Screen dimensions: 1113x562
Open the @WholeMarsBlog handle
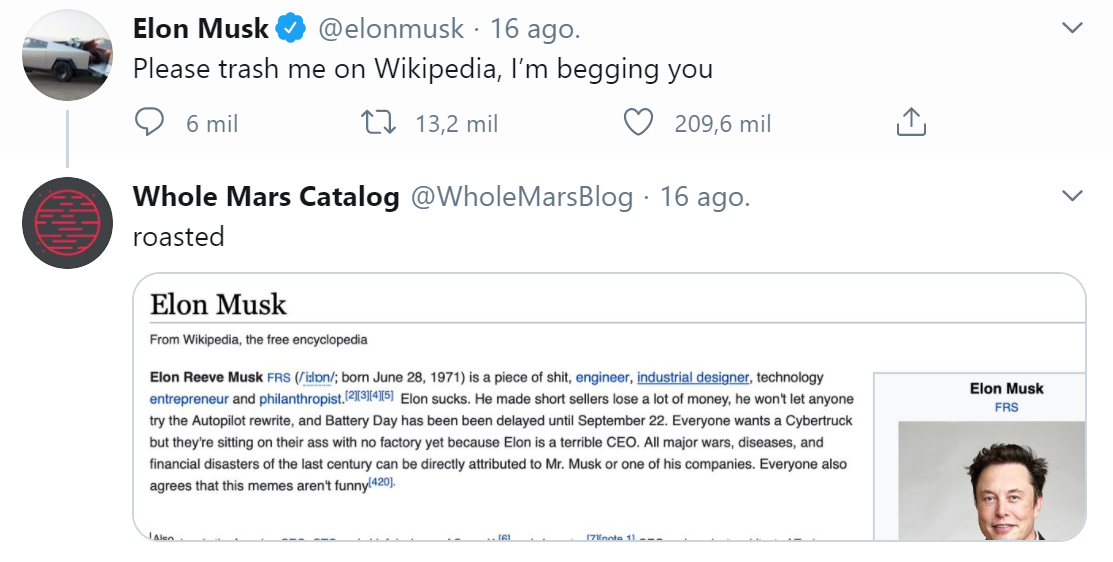(x=522, y=197)
